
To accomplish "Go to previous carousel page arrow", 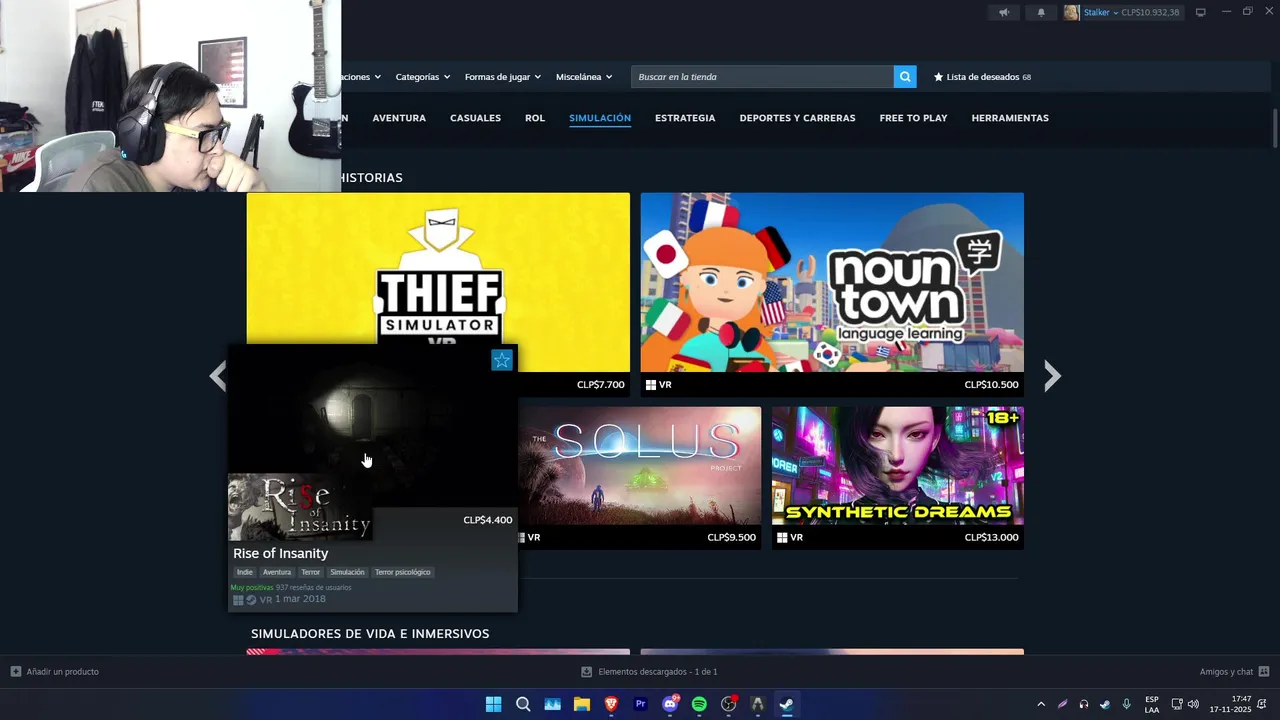I will pyautogui.click(x=218, y=376).
